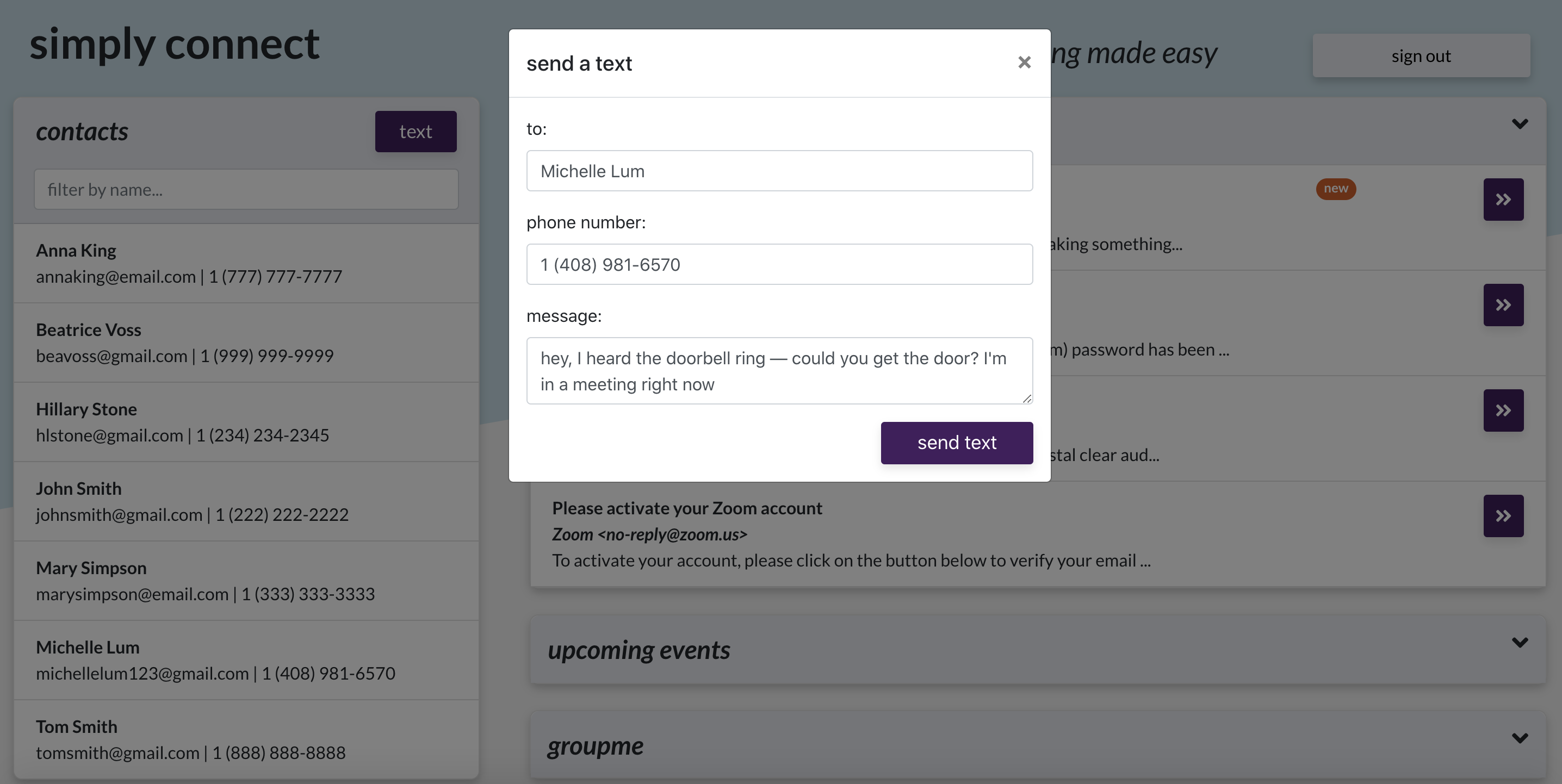
Task: Close the send a text dialog
Action: pyautogui.click(x=1024, y=63)
